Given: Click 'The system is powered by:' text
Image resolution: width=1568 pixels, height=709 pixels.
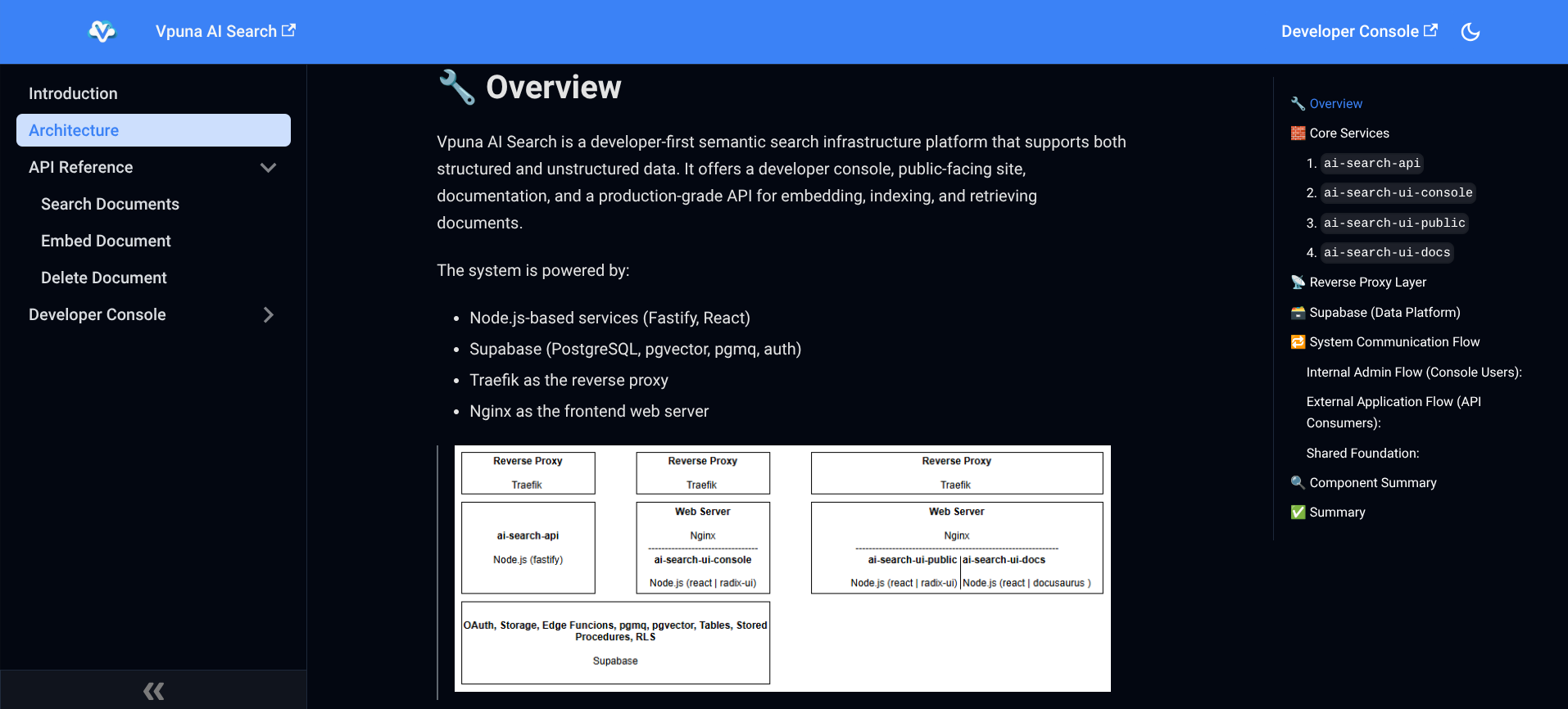Looking at the screenshot, I should 532,270.
